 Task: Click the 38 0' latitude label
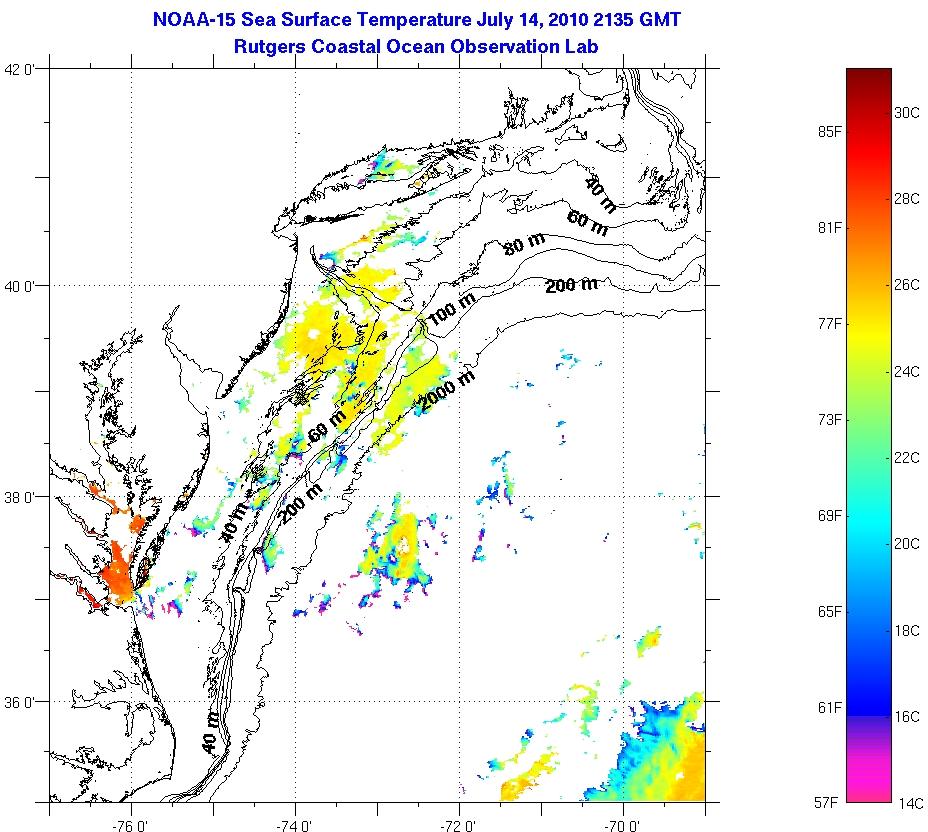click(x=19, y=497)
